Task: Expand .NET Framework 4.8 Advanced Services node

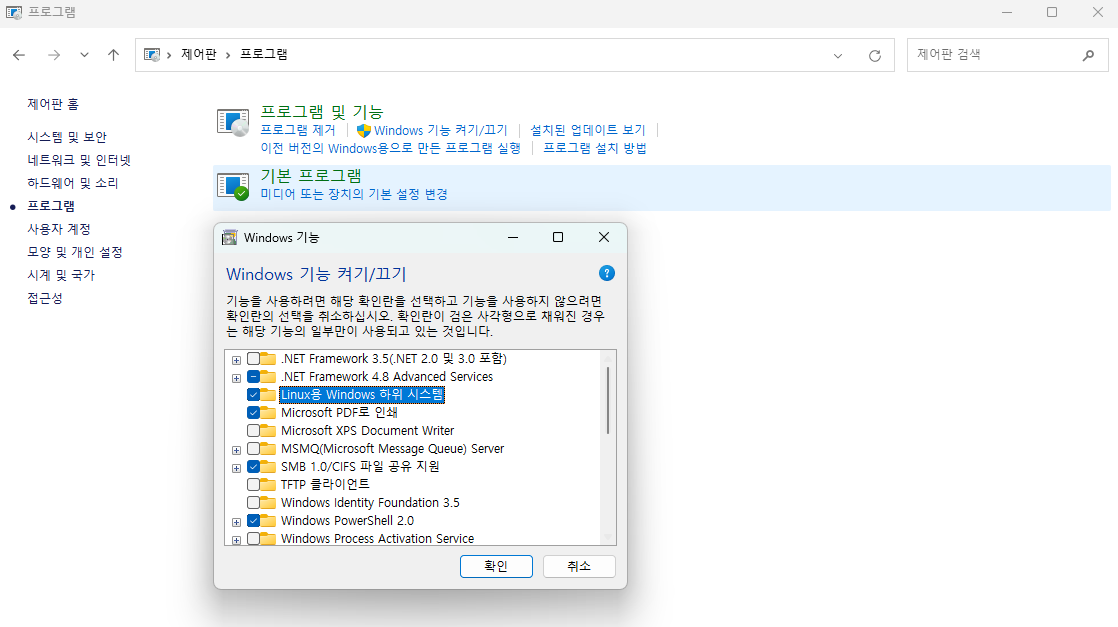Action: 236,378
